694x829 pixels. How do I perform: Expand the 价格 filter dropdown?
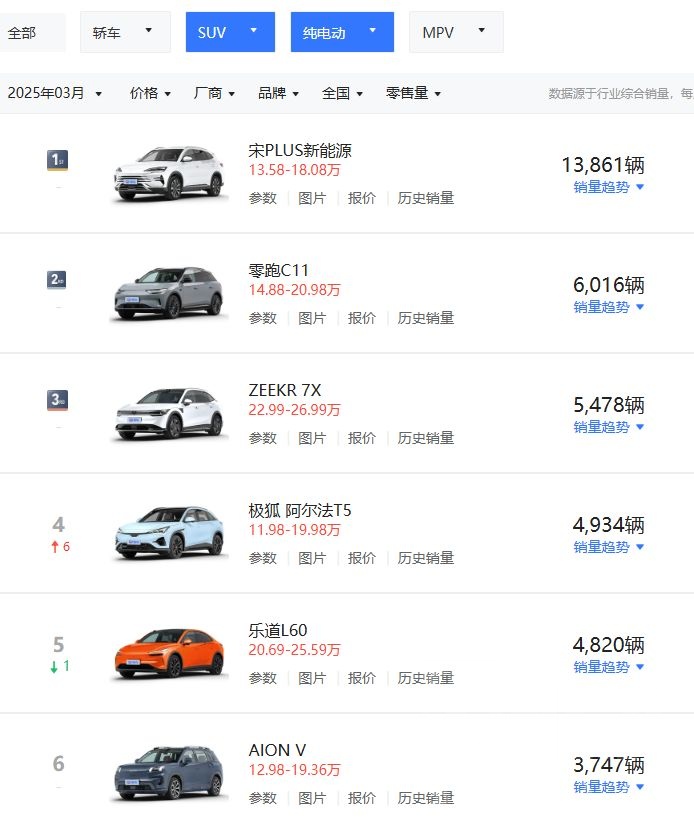(150, 93)
